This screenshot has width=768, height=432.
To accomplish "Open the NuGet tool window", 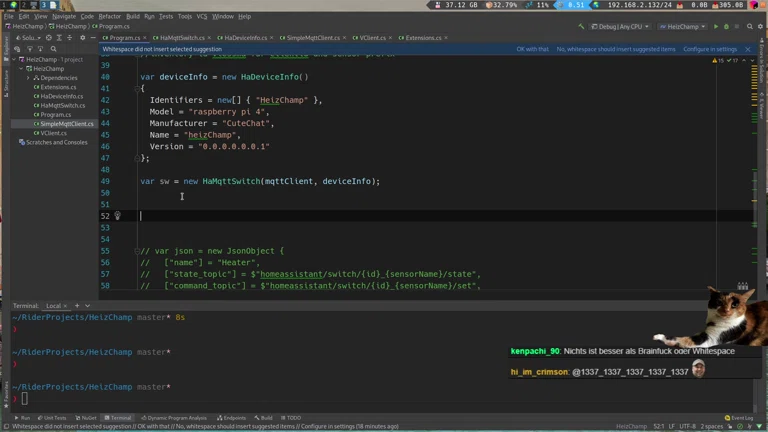I will 88,418.
